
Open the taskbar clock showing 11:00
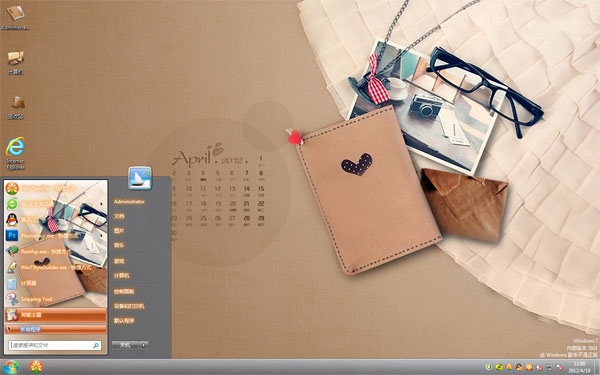click(579, 367)
